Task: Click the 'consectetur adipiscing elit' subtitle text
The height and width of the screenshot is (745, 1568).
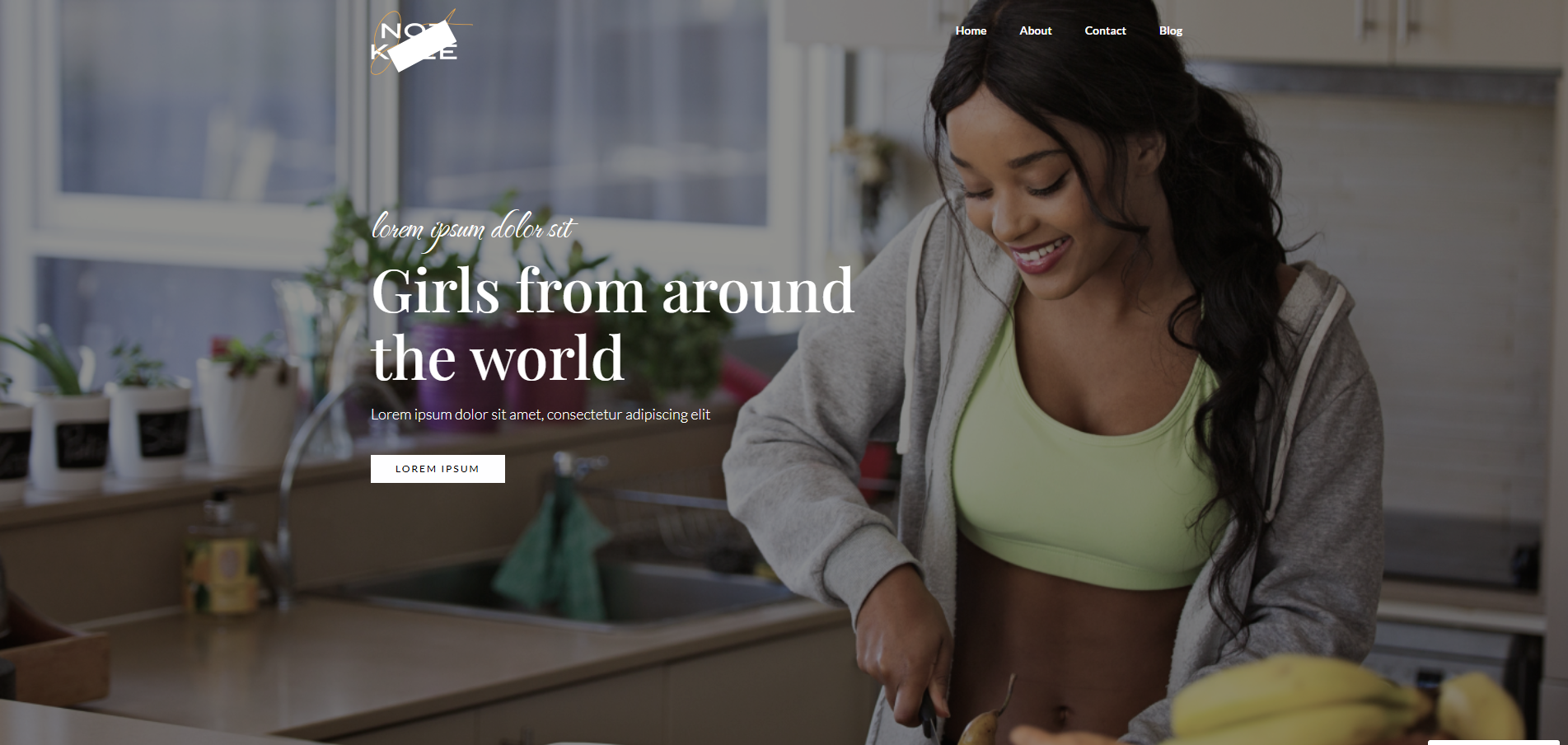Action: (628, 415)
